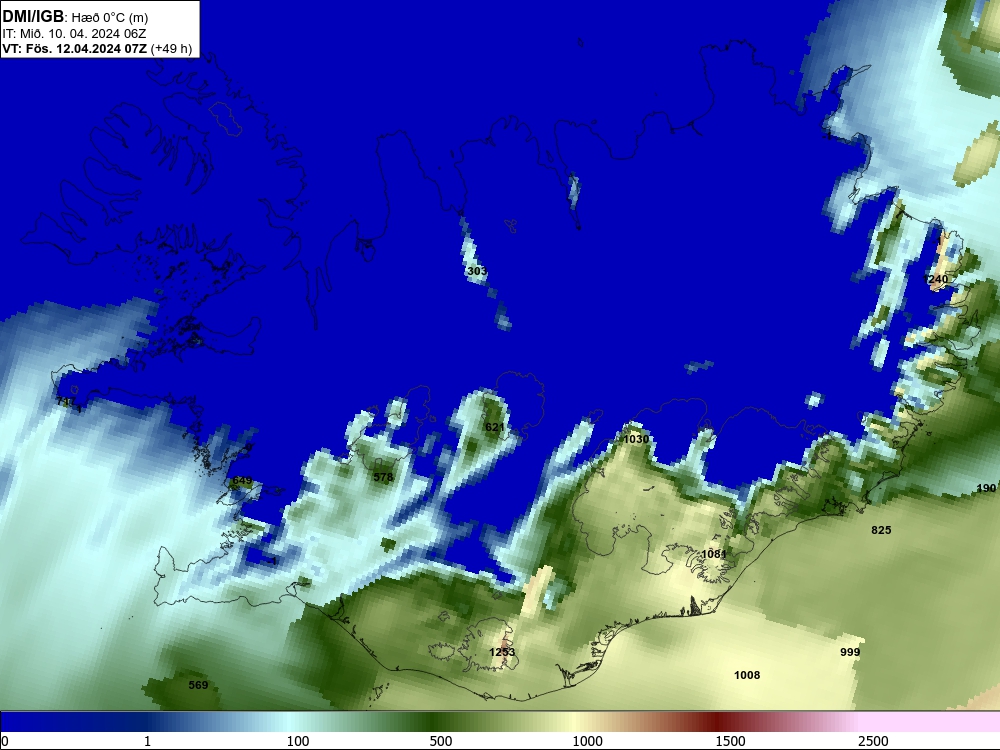Click the 999 height value on map

[850, 652]
